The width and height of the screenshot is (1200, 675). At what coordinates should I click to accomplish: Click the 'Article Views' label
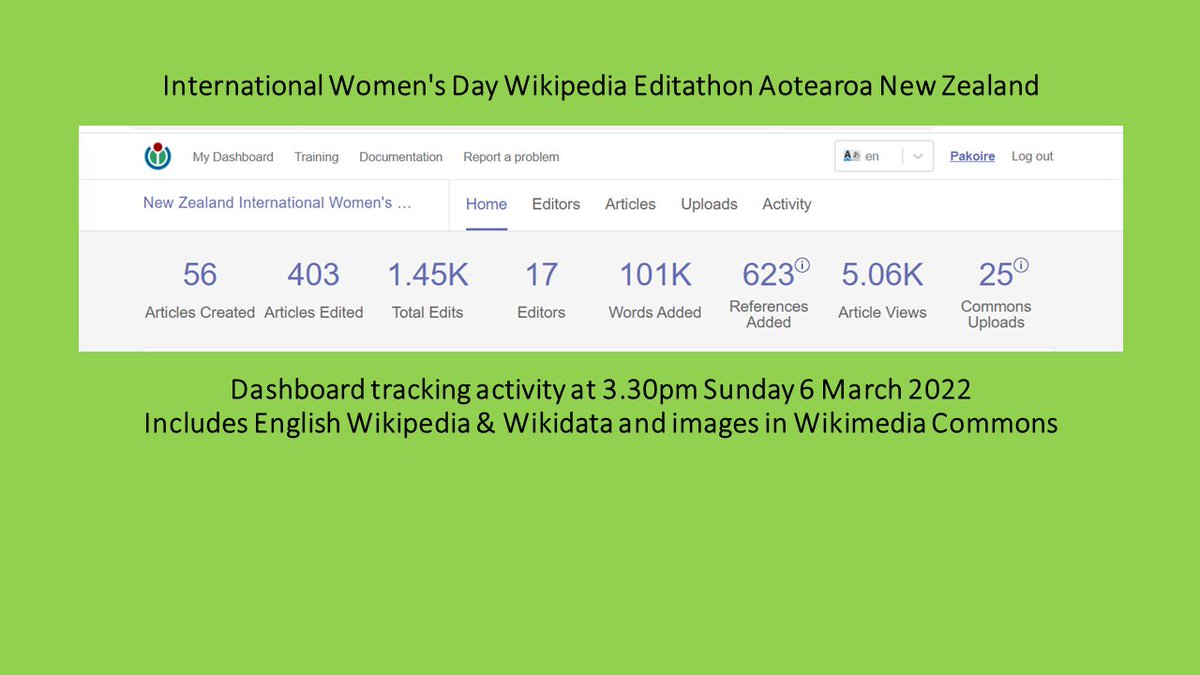coord(882,313)
